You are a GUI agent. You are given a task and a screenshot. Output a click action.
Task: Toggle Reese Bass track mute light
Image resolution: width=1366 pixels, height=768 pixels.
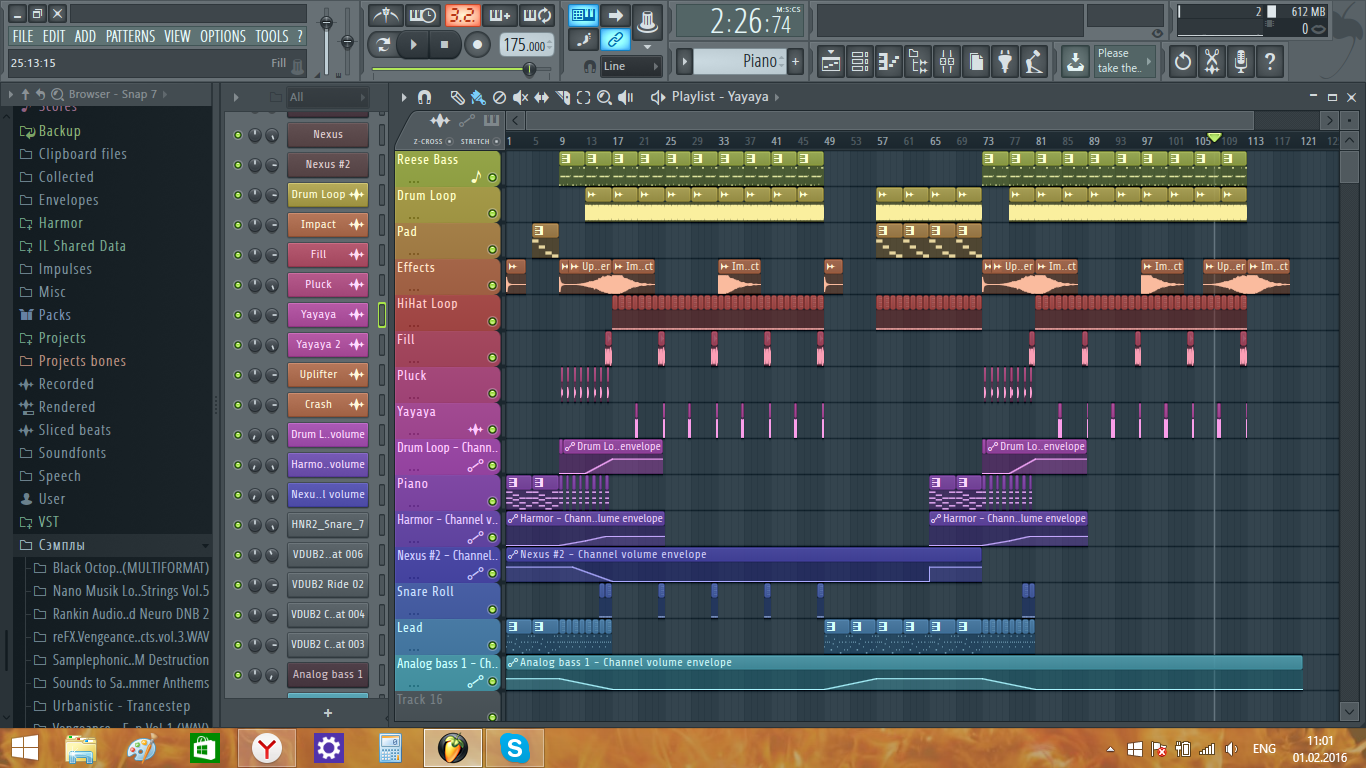492,177
